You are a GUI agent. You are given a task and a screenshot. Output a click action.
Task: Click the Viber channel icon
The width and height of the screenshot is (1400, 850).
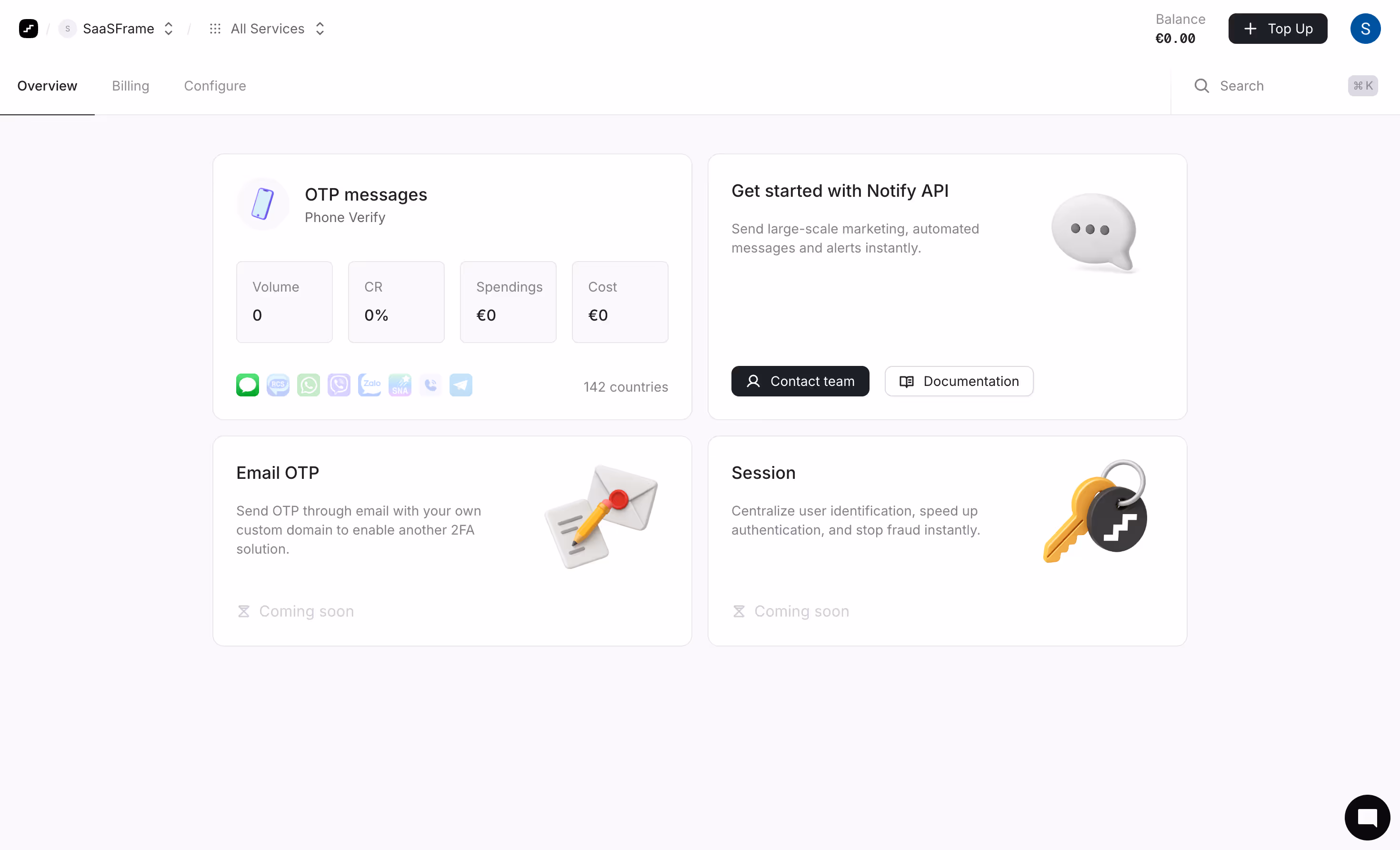coord(339,385)
